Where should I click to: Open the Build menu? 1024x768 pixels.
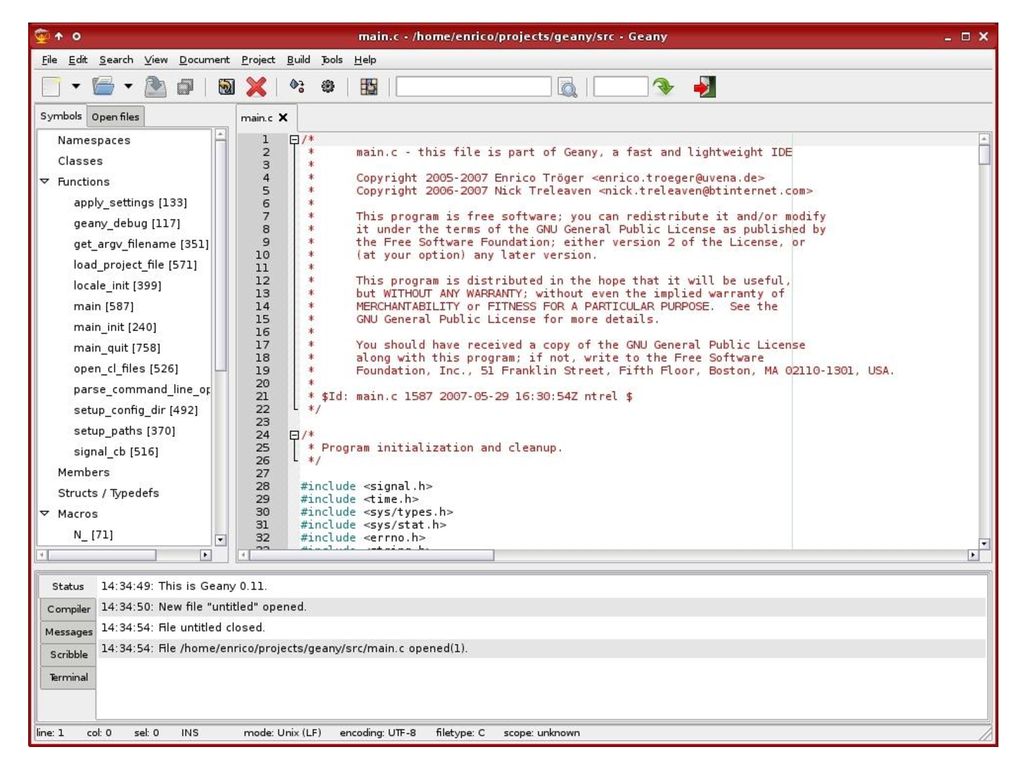[x=298, y=59]
